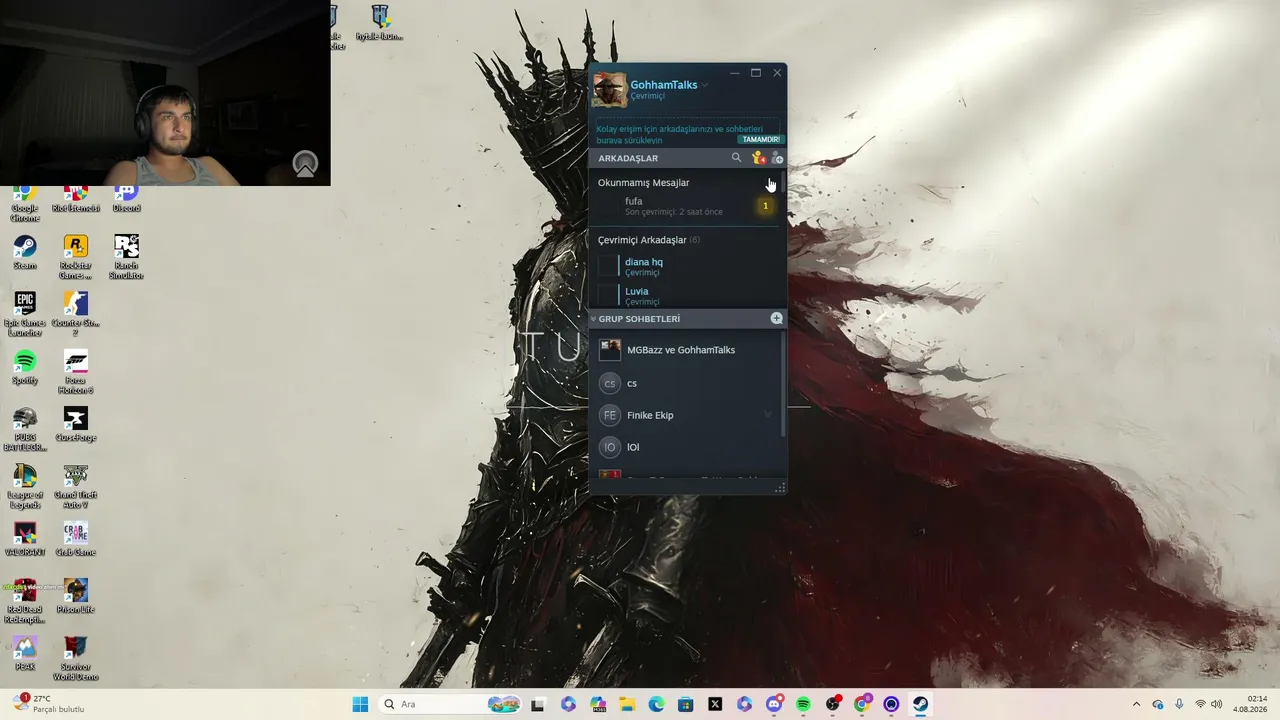
Task: Select the Discord desktop shortcut
Action: [x=126, y=199]
